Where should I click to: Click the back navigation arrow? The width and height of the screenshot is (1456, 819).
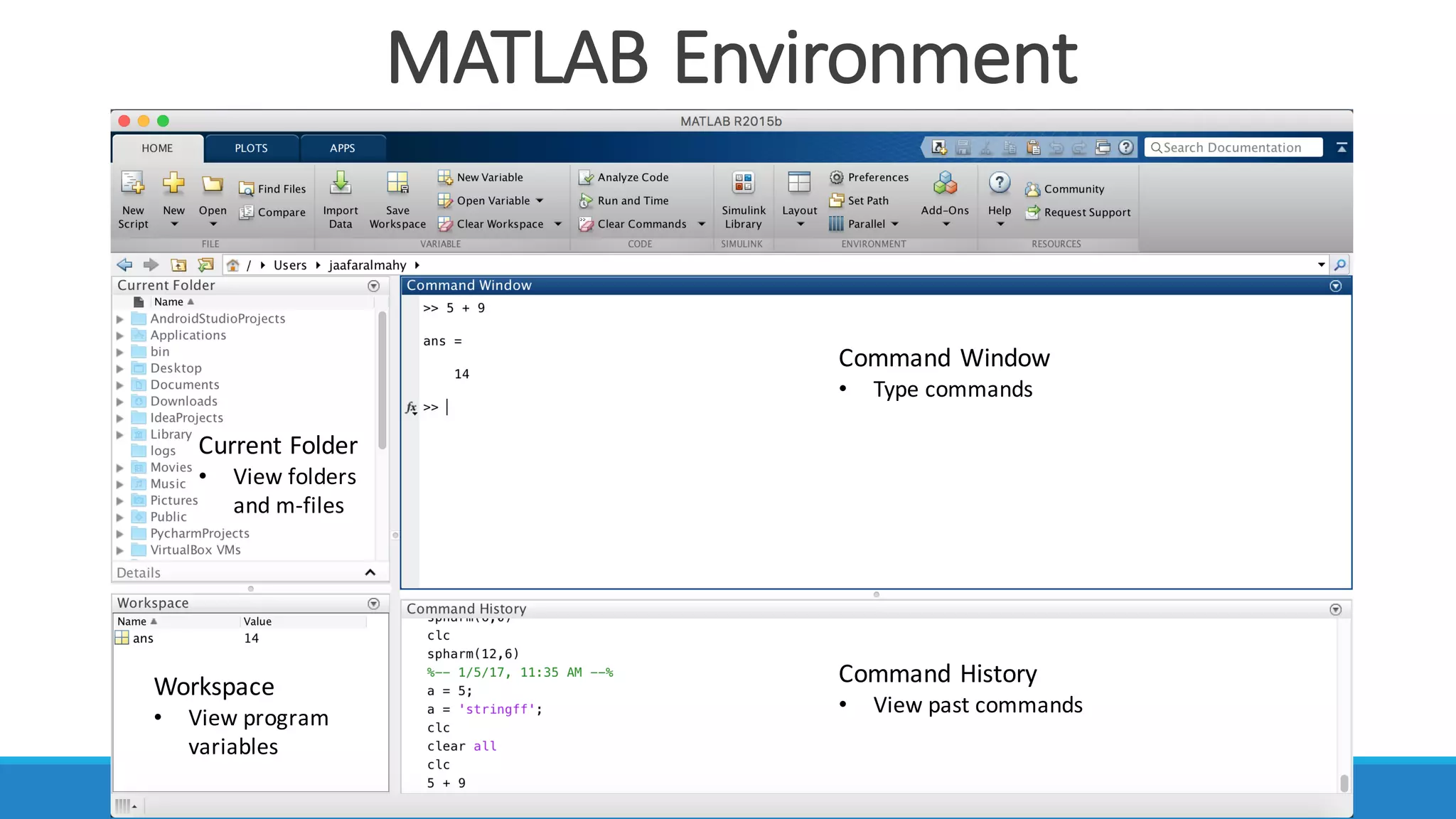click(x=124, y=265)
